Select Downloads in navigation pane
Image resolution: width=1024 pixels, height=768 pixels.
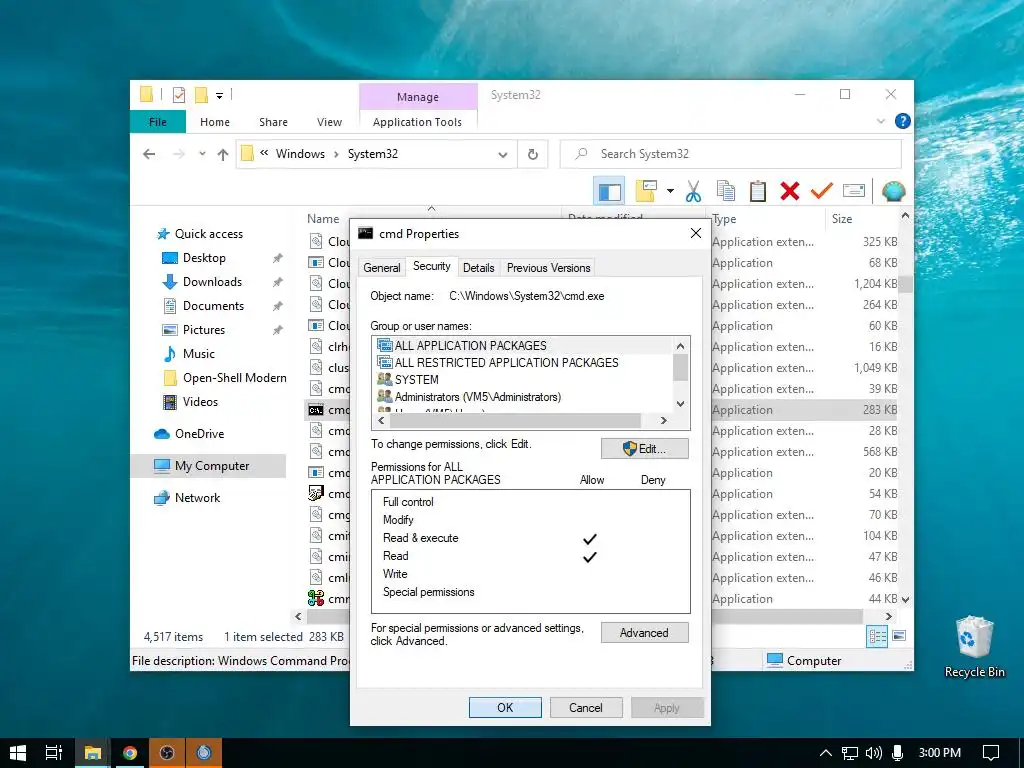pos(212,281)
